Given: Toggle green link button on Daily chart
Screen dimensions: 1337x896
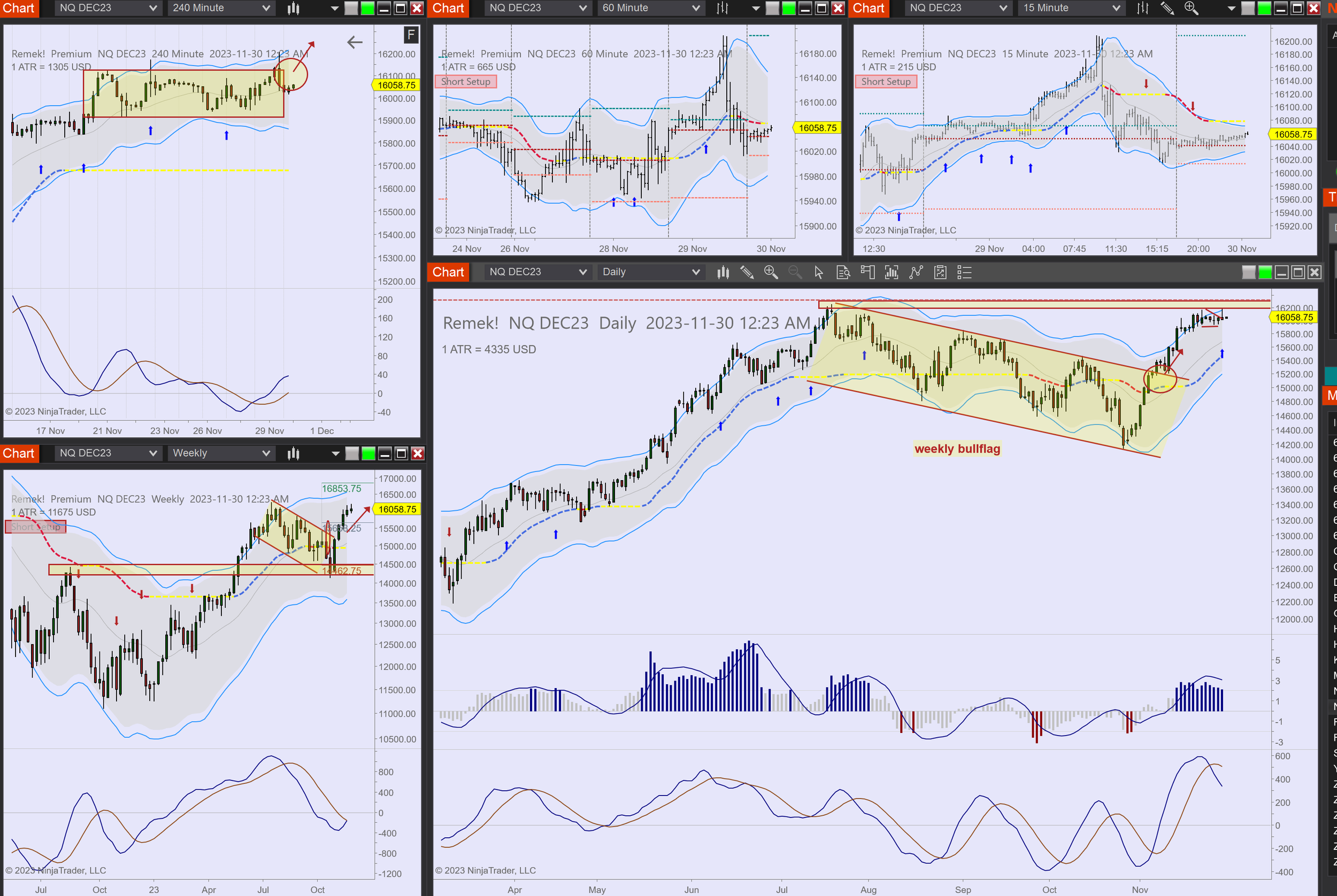Looking at the screenshot, I should click(1265, 273).
